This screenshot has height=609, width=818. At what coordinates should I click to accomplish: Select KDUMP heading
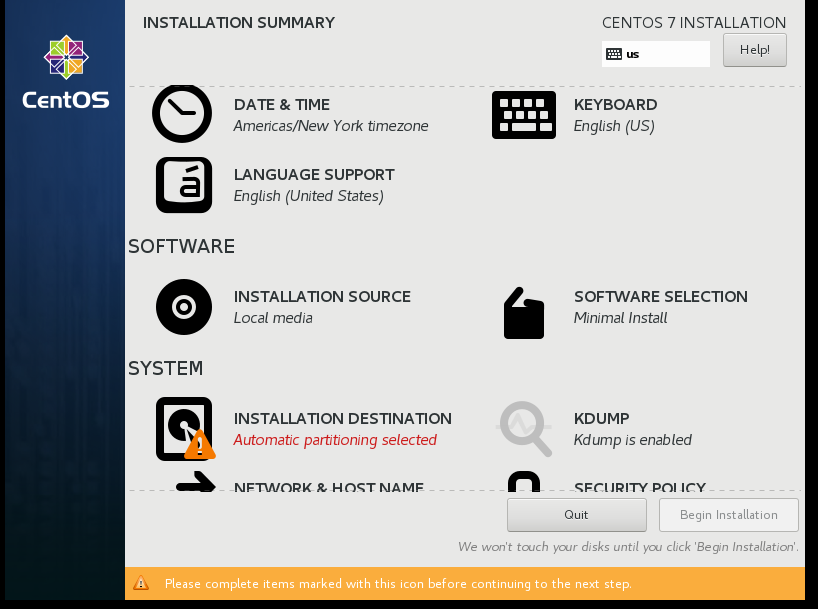602,419
